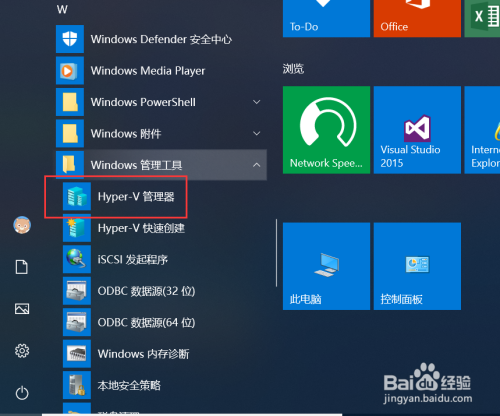Click the 浏览 tile group title
Image resolution: width=500 pixels, height=416 pixels.
(x=293, y=69)
